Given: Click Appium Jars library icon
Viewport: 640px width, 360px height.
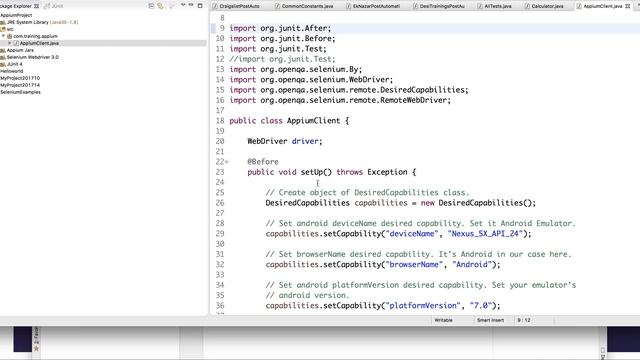Looking at the screenshot, I should [3, 50].
